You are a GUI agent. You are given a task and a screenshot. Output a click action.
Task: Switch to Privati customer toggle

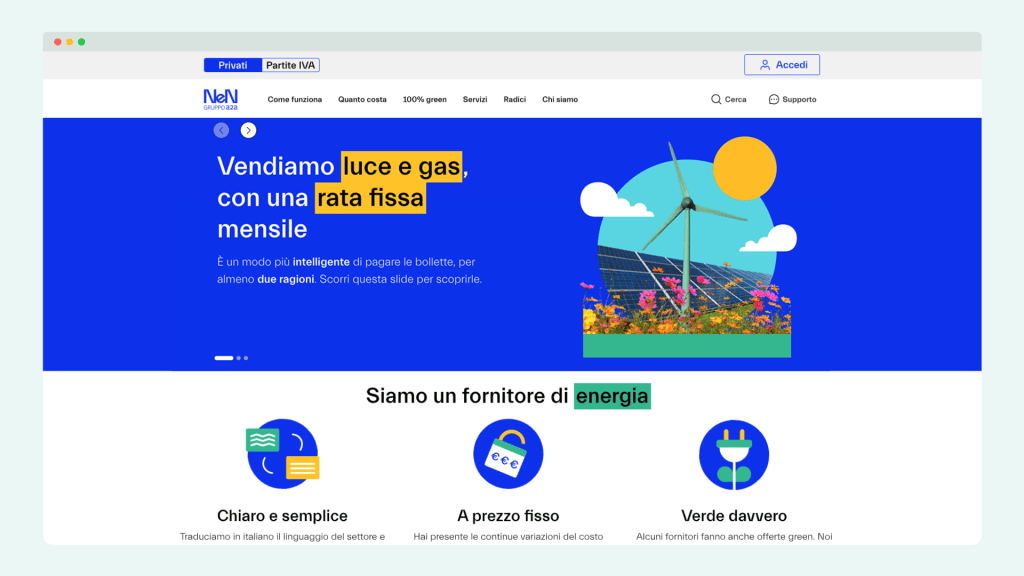click(x=233, y=65)
